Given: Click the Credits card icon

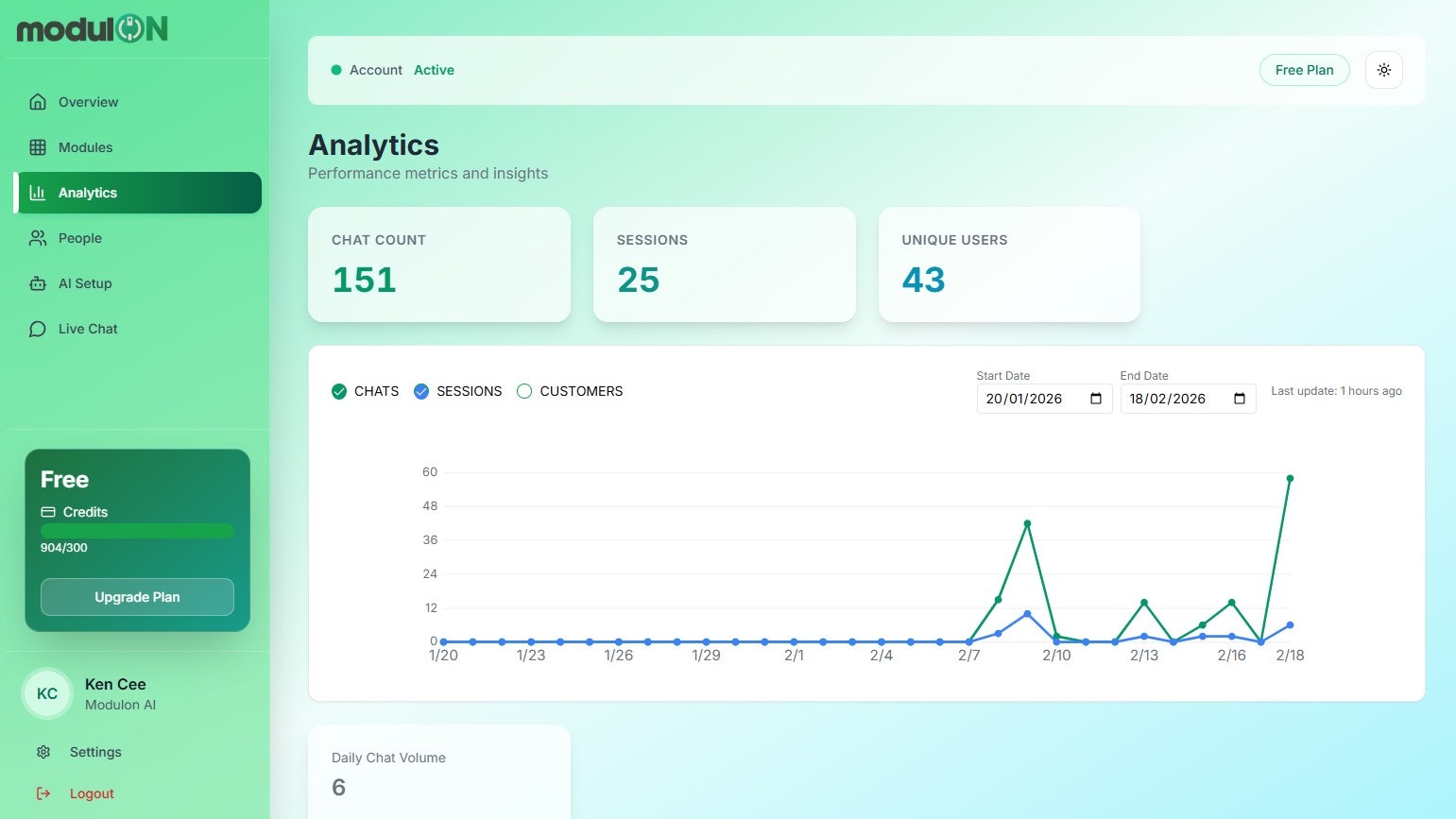Looking at the screenshot, I should (x=49, y=512).
